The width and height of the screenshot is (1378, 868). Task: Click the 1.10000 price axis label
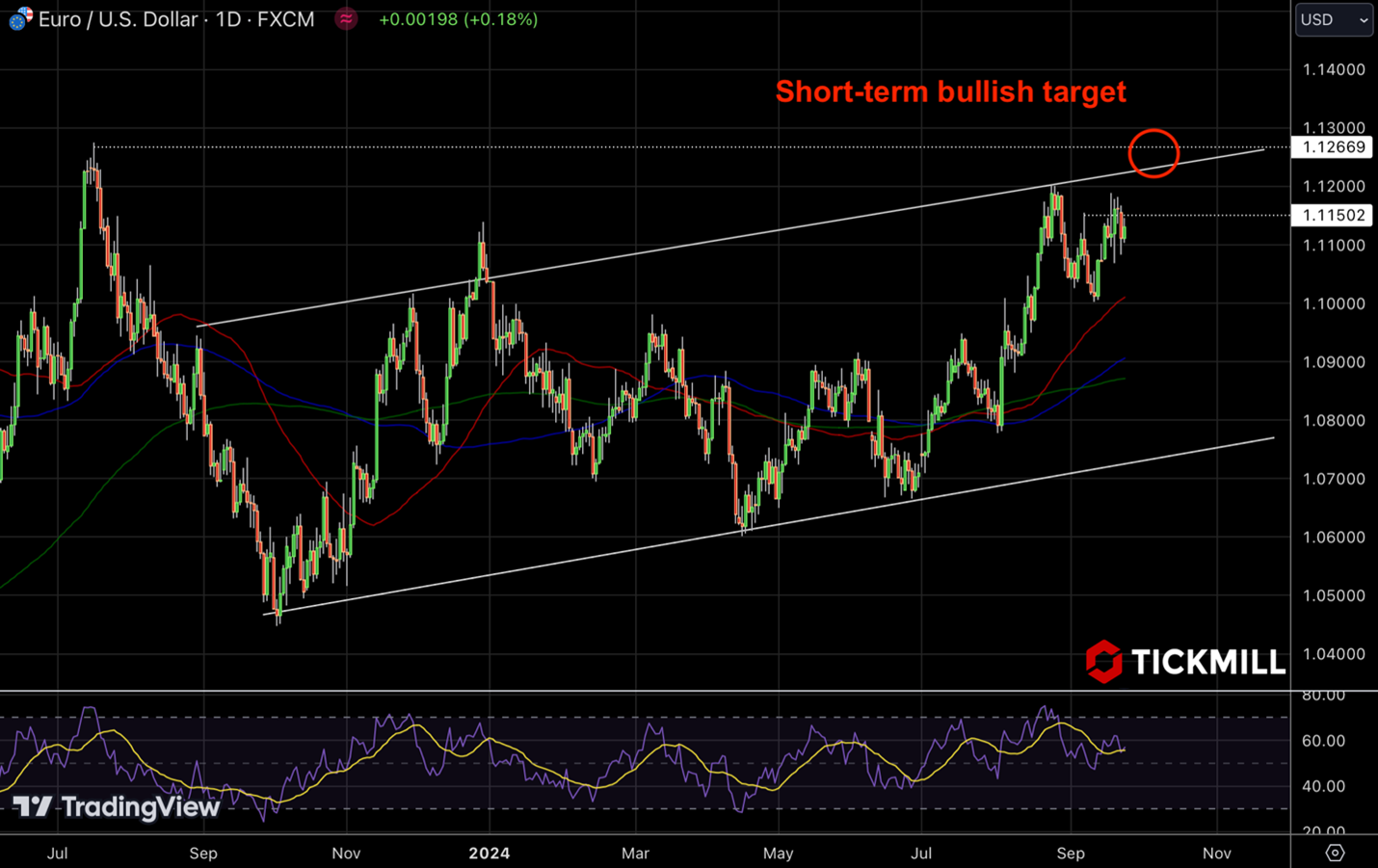point(1334,303)
